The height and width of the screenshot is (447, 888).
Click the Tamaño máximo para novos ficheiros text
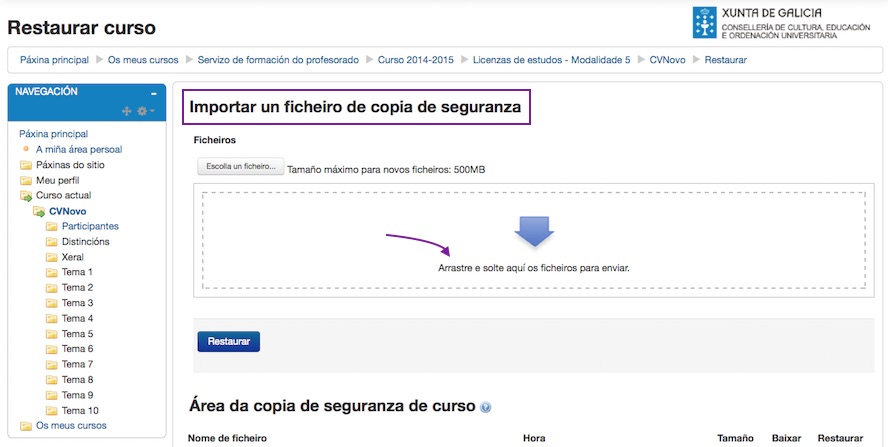click(386, 170)
